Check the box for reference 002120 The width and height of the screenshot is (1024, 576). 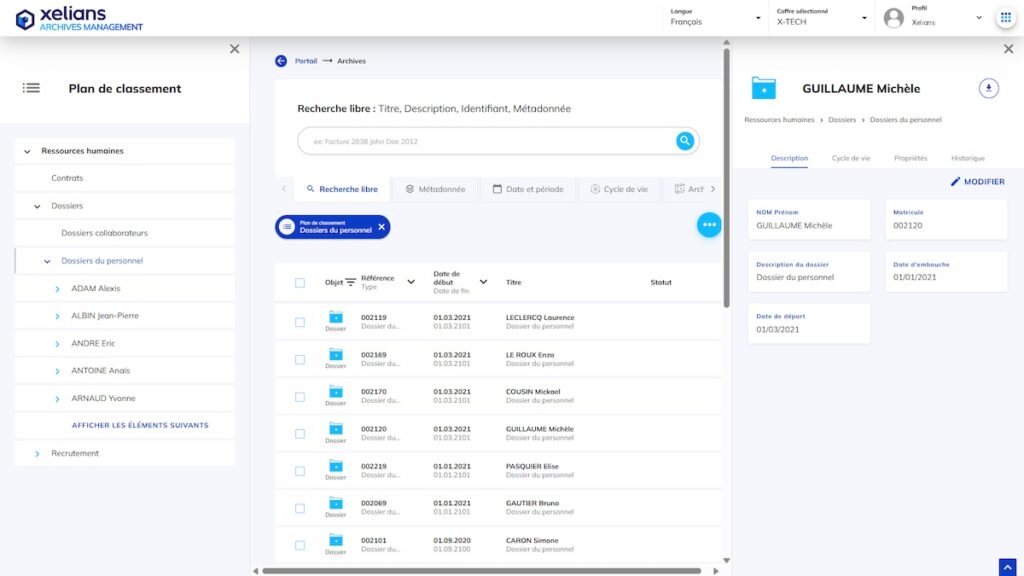(x=300, y=434)
